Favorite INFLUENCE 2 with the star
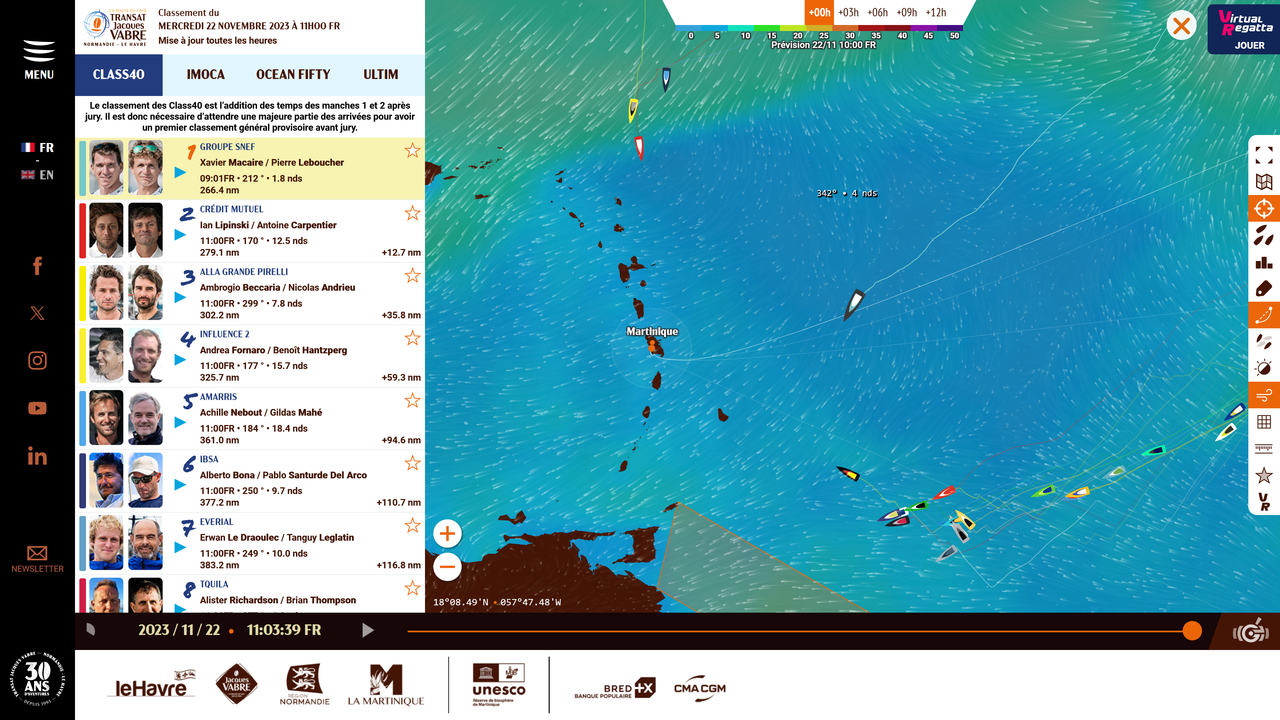The height and width of the screenshot is (720, 1280). [x=412, y=338]
